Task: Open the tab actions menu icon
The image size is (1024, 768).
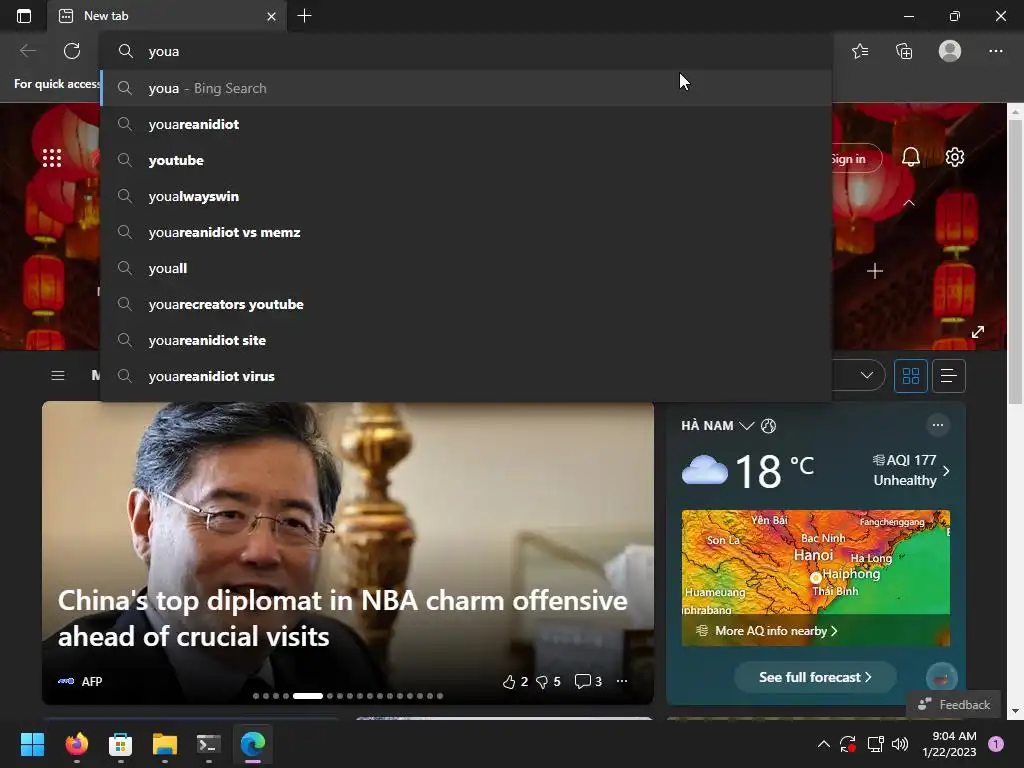Action: 24,16
